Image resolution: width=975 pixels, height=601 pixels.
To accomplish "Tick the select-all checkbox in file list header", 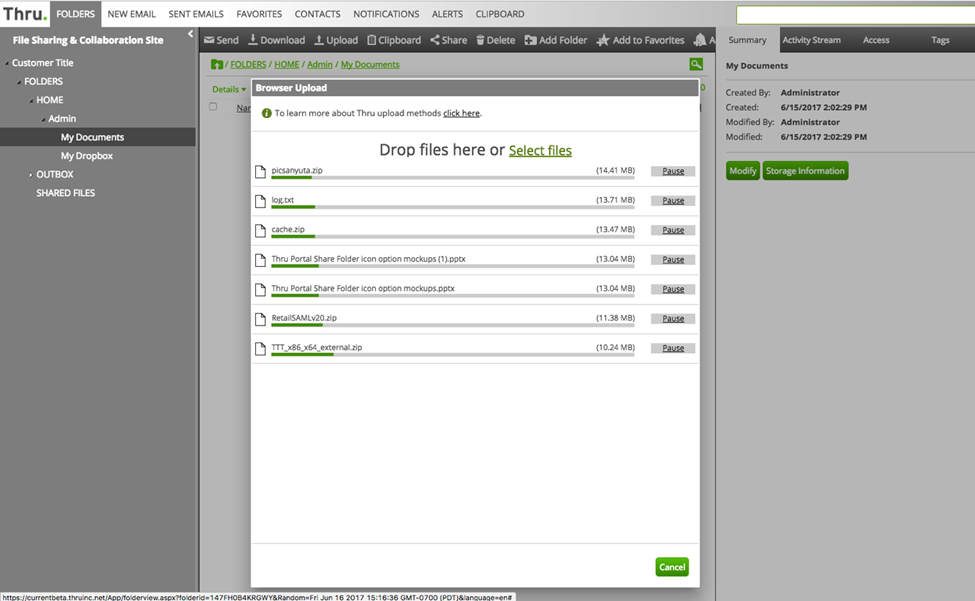I will click(213, 107).
